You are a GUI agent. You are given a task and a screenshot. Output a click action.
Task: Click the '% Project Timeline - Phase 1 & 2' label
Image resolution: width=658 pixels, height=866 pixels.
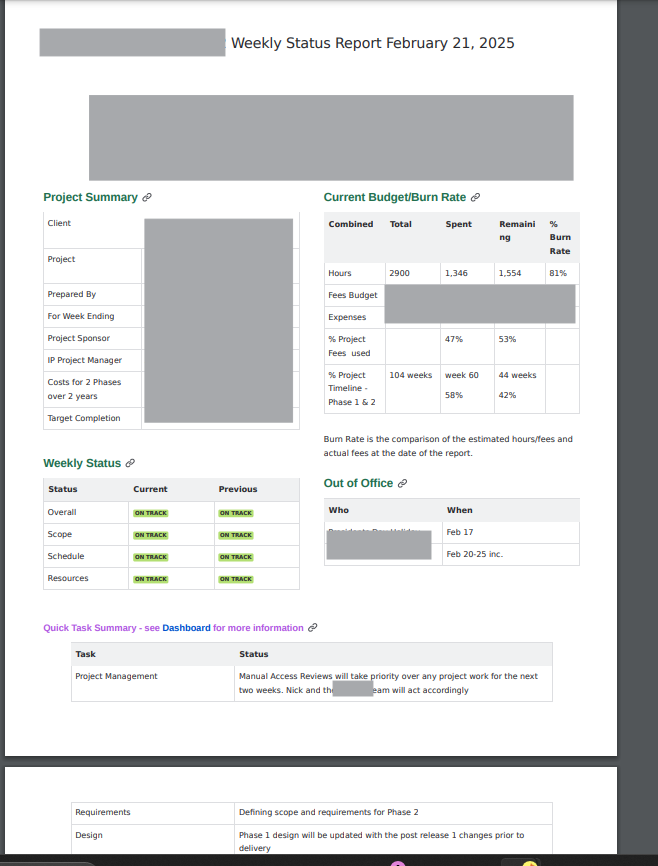click(352, 389)
